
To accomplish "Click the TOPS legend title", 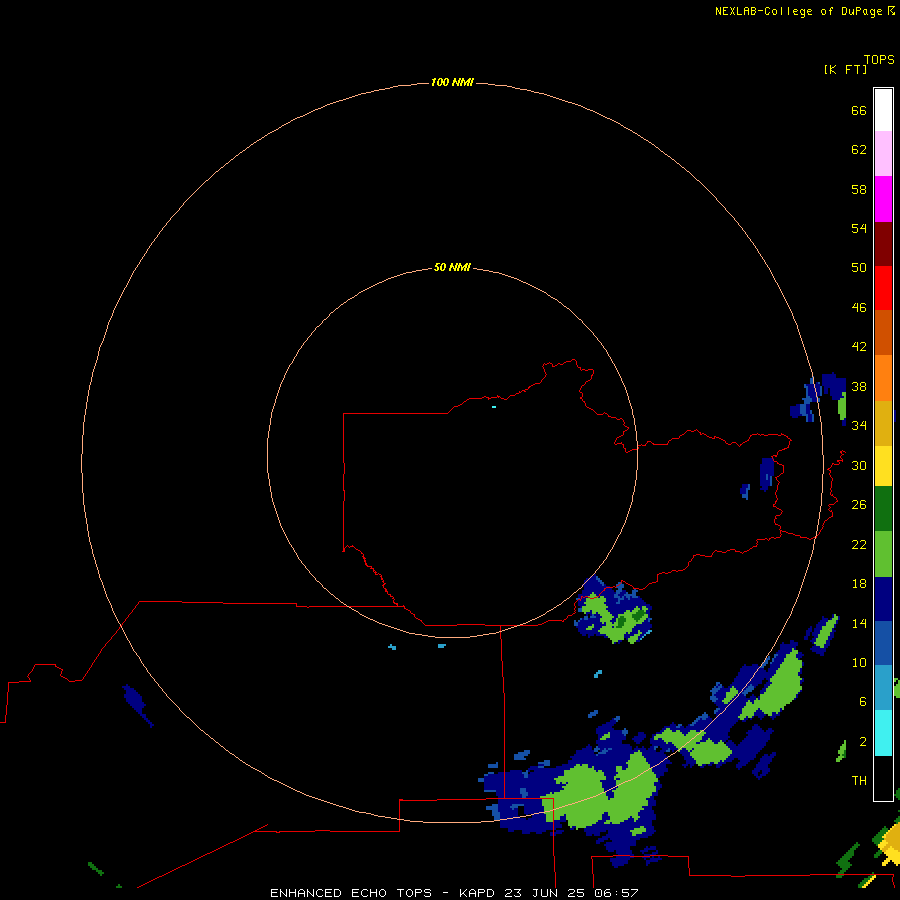I will (879, 59).
